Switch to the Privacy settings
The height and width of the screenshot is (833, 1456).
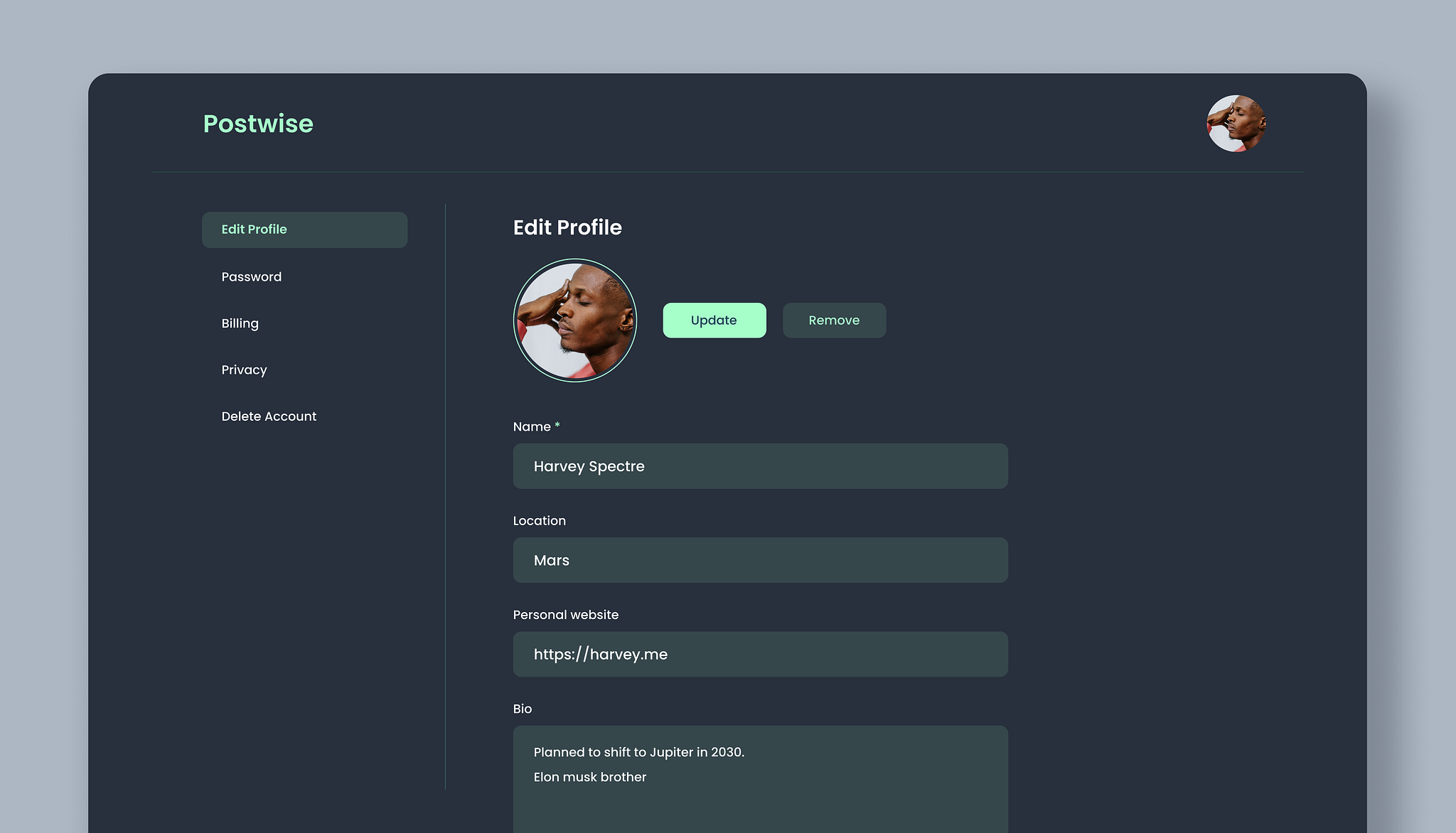coord(244,370)
